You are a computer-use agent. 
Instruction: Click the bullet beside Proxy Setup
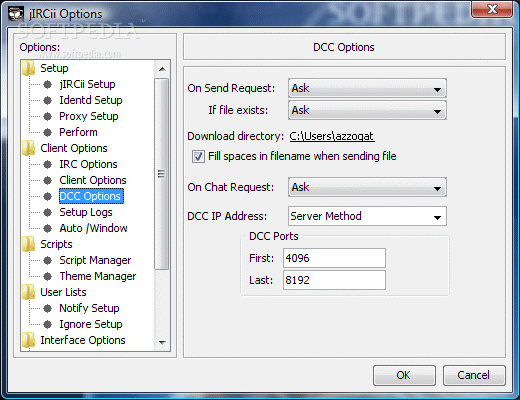pos(48,116)
